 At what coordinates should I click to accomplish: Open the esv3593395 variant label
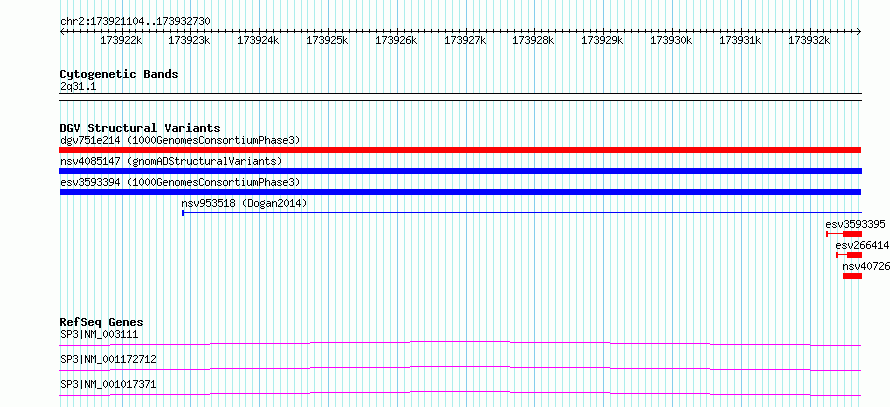coord(855,224)
